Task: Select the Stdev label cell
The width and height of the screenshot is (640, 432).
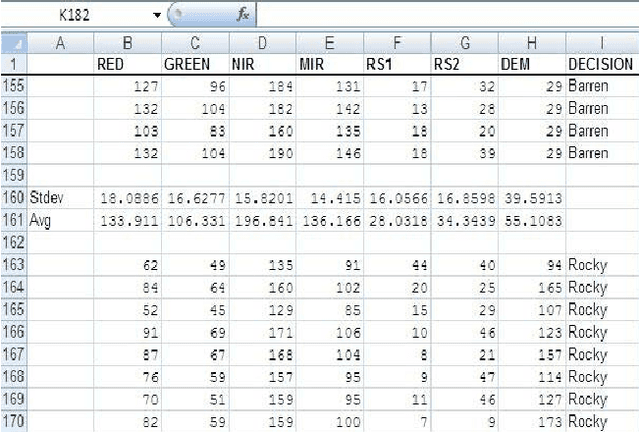Action: coord(59,196)
